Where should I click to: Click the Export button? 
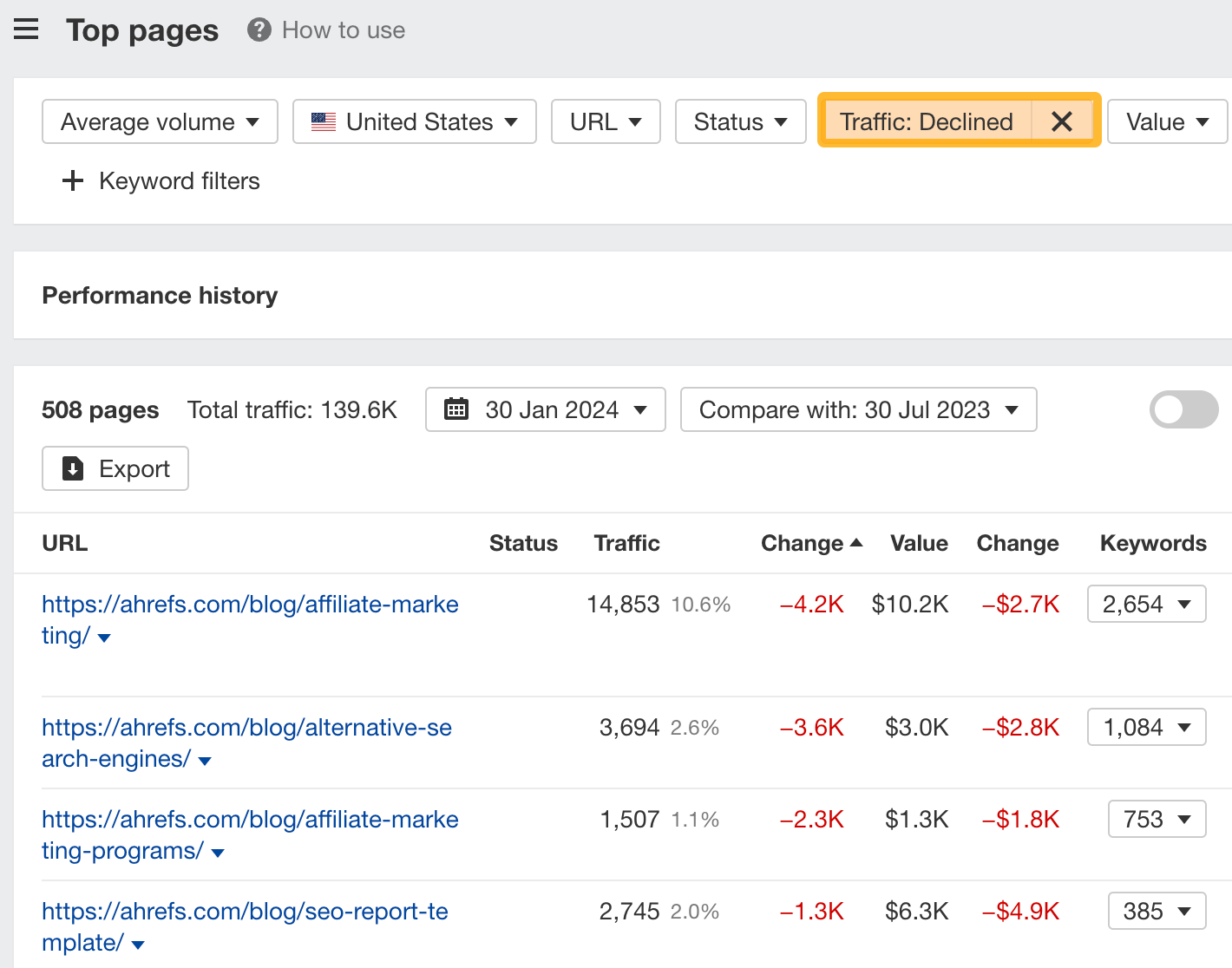tap(115, 468)
